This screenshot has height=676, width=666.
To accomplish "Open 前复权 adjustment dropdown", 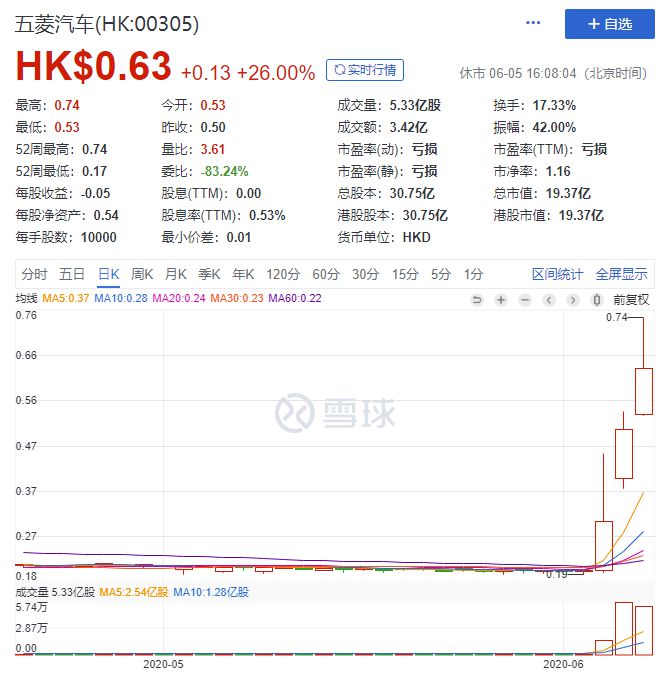I will (631, 300).
